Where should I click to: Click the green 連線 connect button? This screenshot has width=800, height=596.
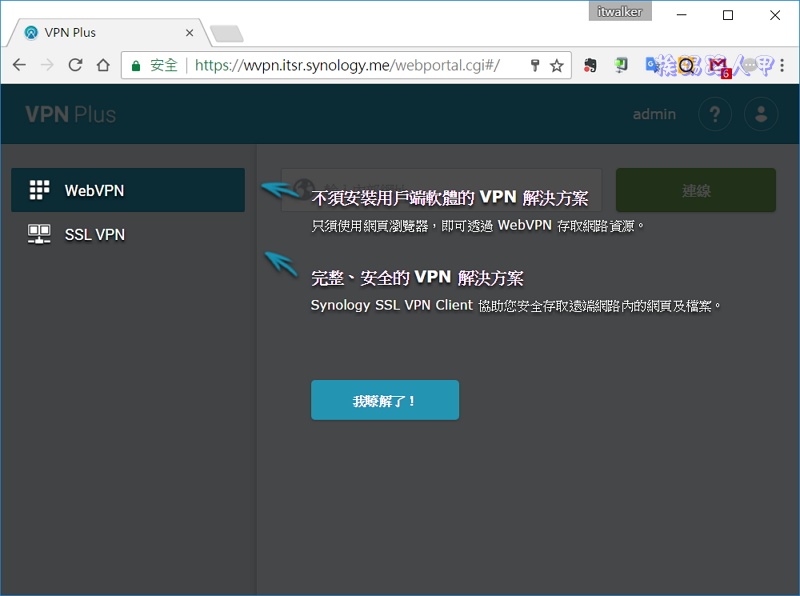pos(696,190)
